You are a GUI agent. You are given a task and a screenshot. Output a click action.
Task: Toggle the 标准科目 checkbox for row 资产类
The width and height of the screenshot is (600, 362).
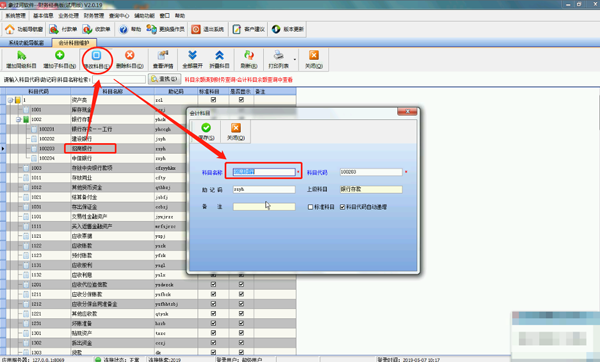pos(214,100)
